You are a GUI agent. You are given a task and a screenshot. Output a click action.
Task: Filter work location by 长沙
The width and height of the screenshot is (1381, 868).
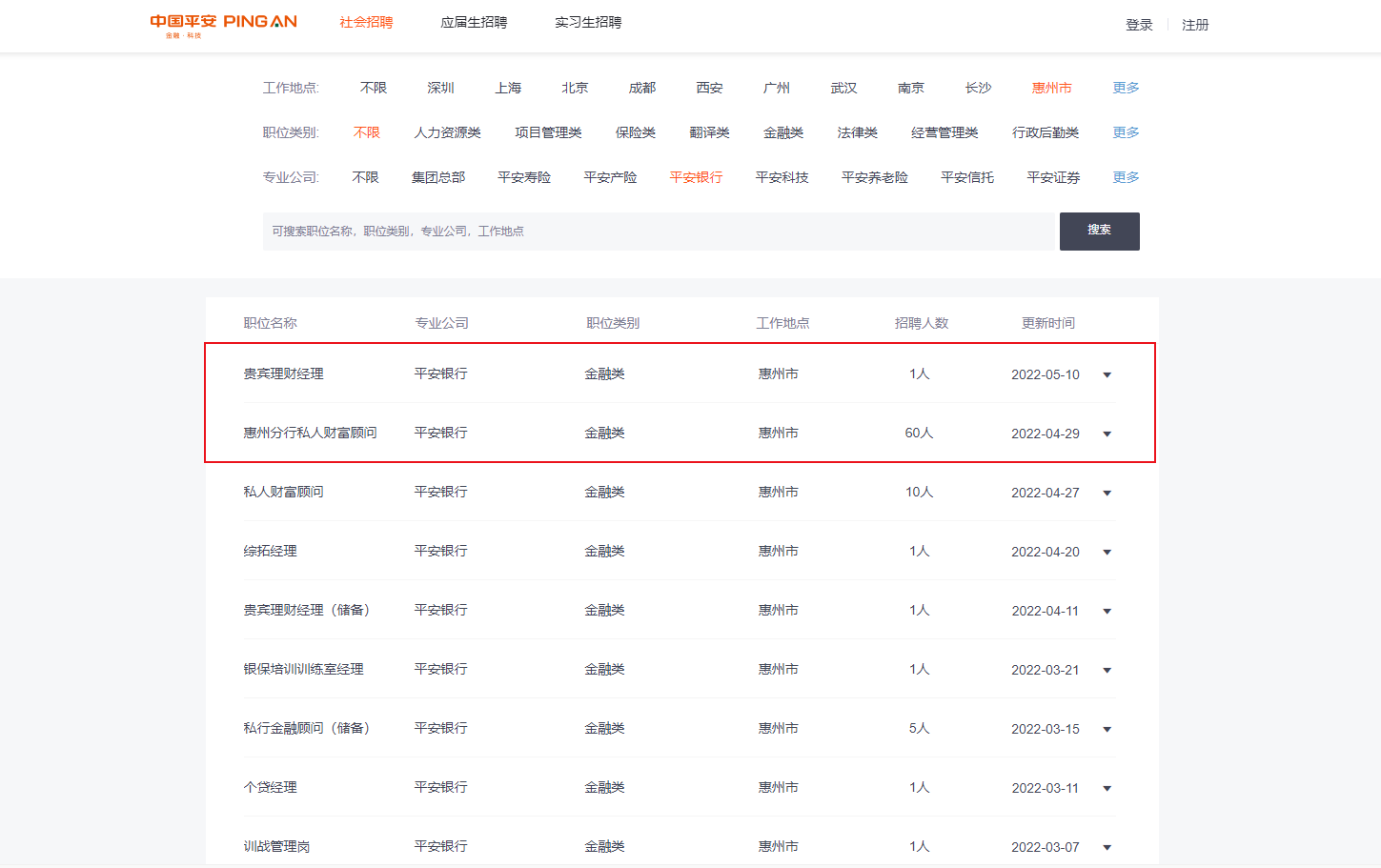pos(978,88)
